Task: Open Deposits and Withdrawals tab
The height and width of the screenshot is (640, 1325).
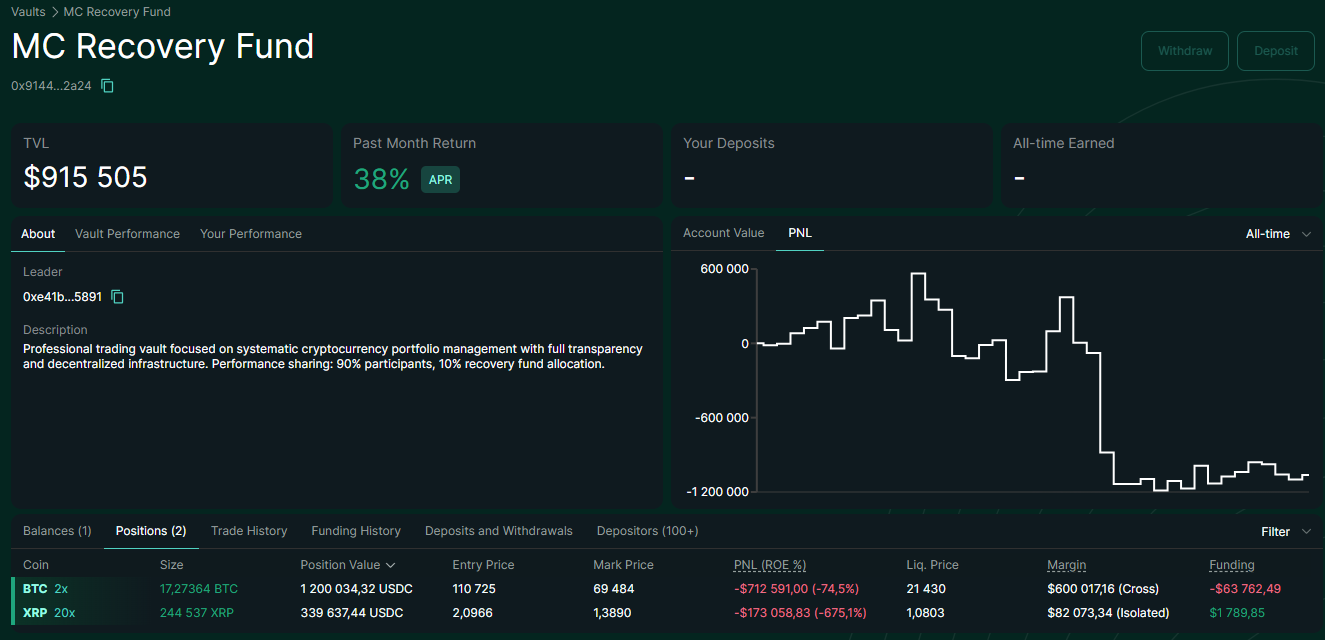Action: point(498,531)
